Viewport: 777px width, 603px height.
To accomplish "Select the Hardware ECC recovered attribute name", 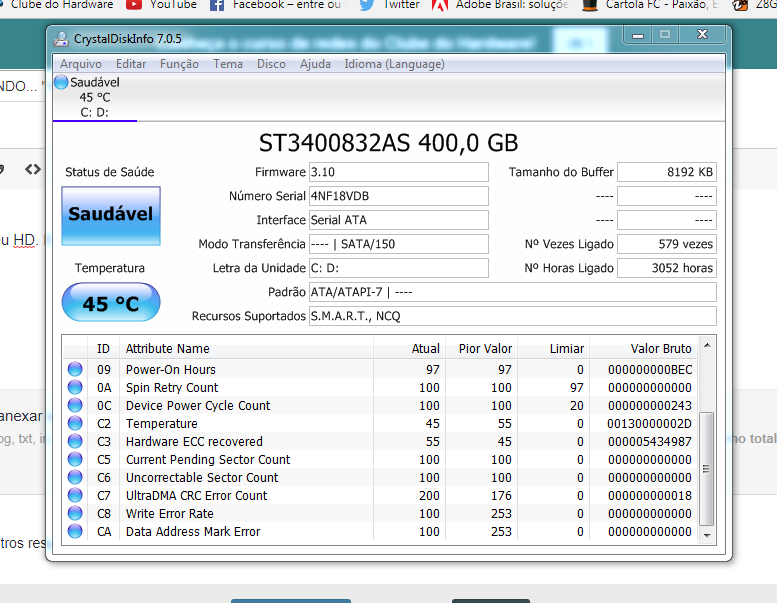I will (x=194, y=441).
